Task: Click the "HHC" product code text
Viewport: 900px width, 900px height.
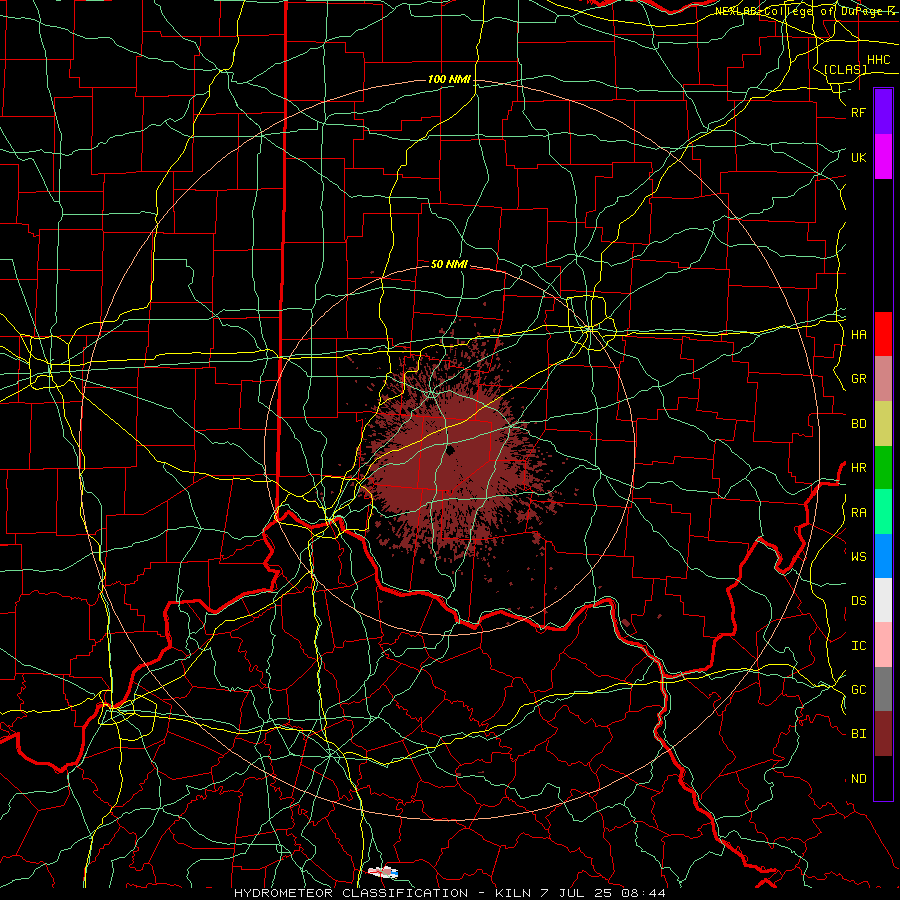Action: (879, 60)
